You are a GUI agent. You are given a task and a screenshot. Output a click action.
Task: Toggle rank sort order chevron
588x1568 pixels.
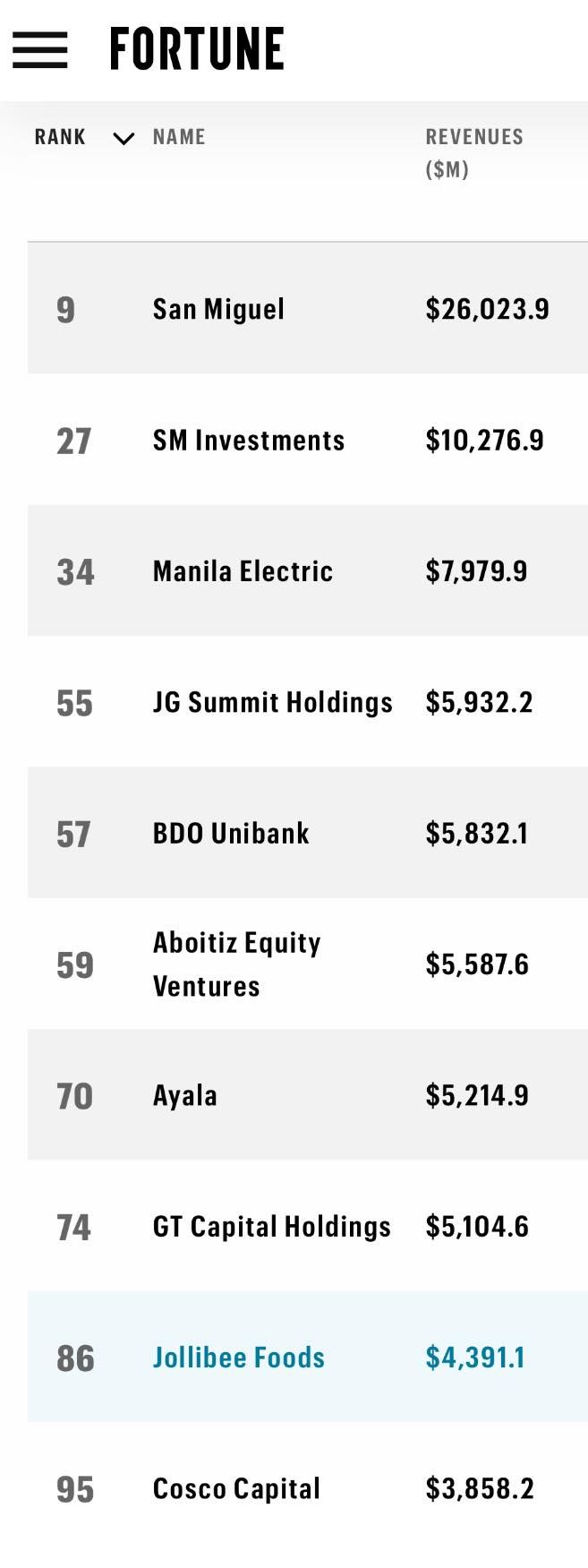pyautogui.click(x=124, y=138)
